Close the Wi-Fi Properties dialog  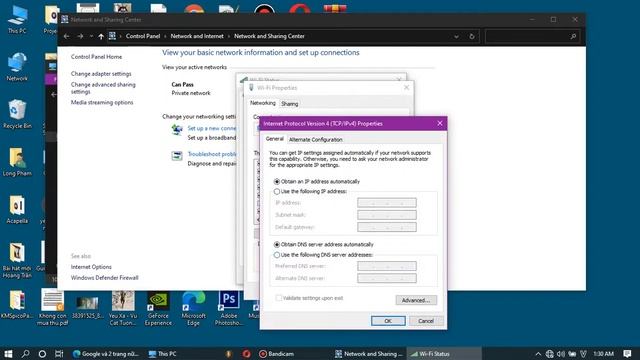point(406,87)
